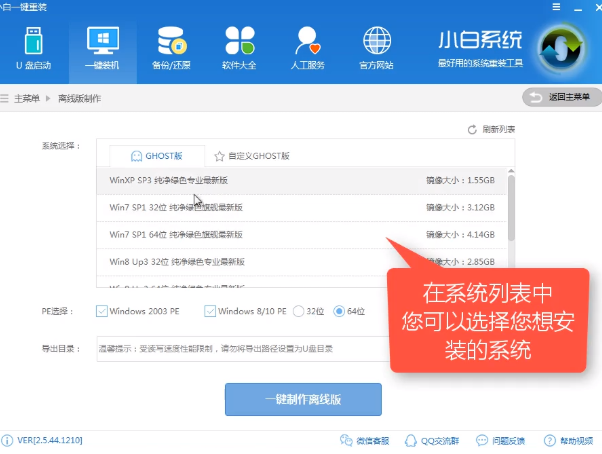The width and height of the screenshot is (602, 454).
Task: Select the 64位 radio button
Action: point(339,311)
